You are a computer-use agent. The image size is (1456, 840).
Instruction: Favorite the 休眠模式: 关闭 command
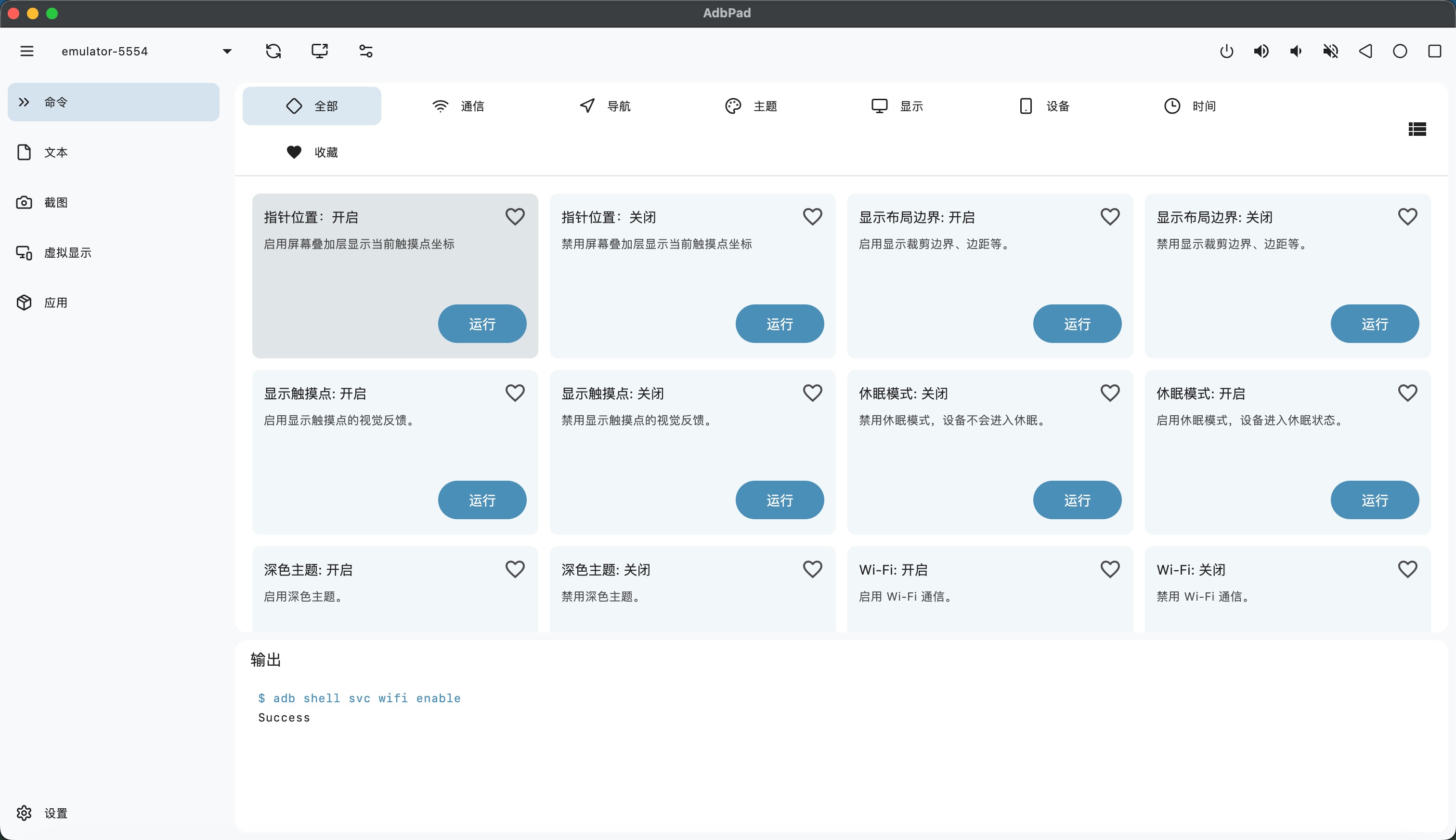tap(1110, 393)
